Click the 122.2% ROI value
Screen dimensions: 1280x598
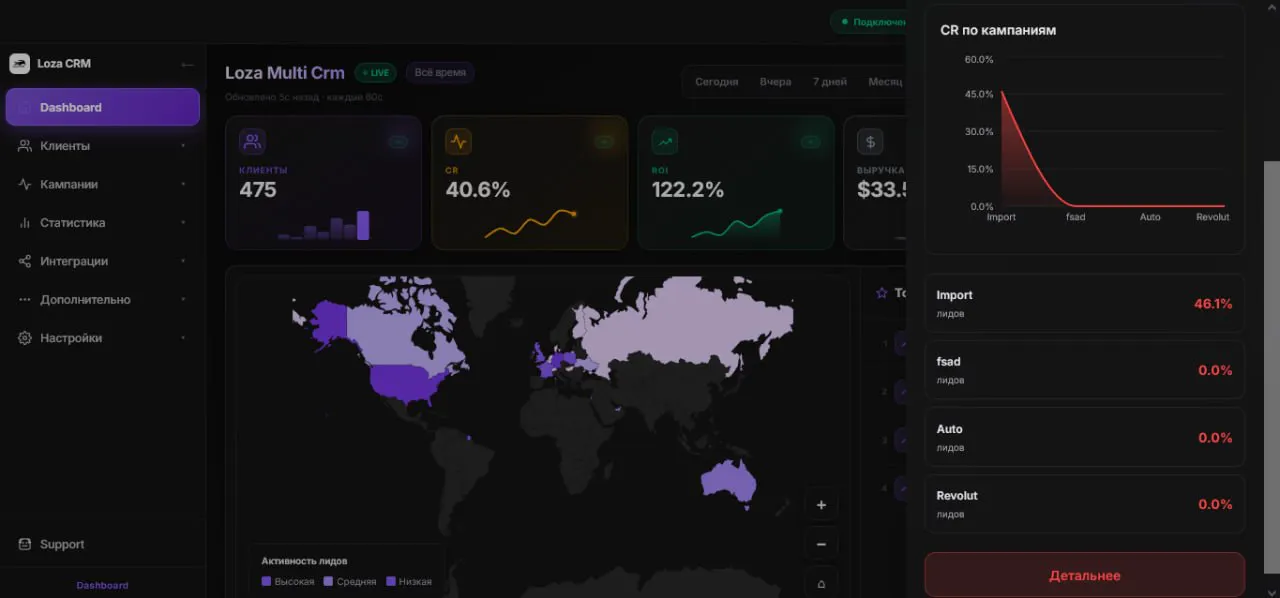point(688,189)
